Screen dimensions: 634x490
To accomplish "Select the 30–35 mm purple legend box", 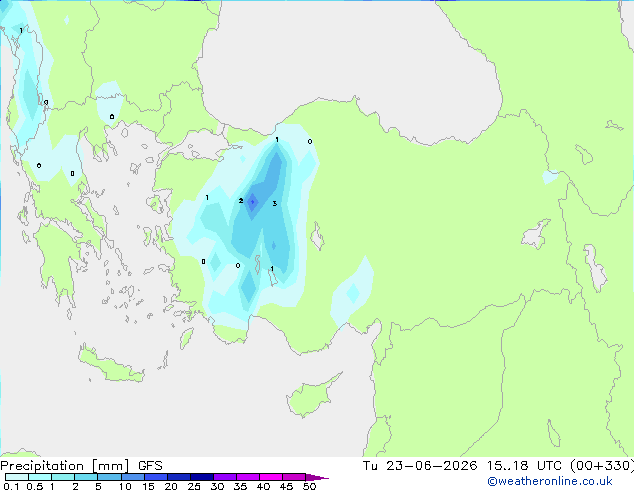I will coord(224,477).
